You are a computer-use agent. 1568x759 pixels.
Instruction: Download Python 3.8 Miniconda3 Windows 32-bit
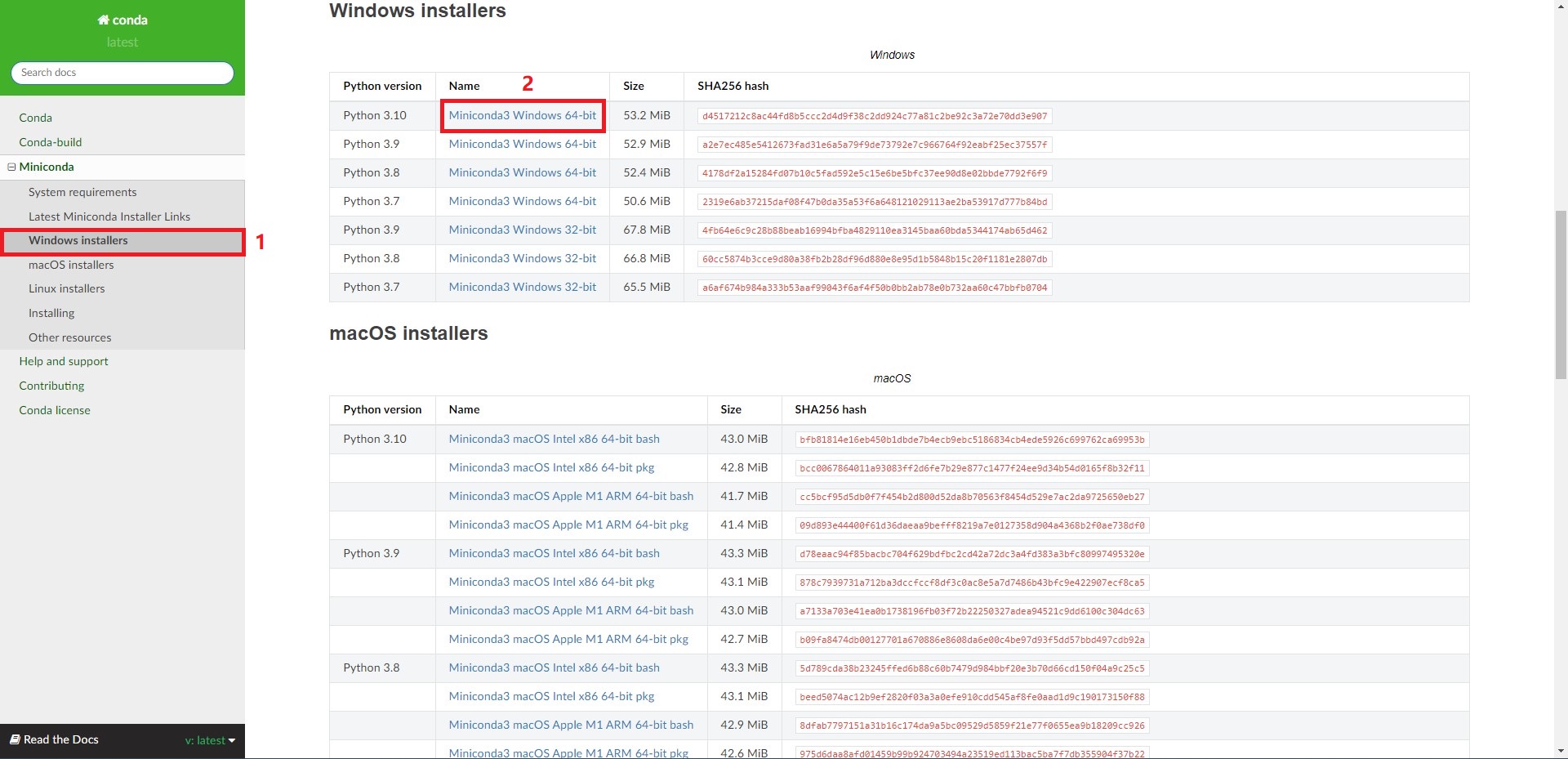(523, 258)
